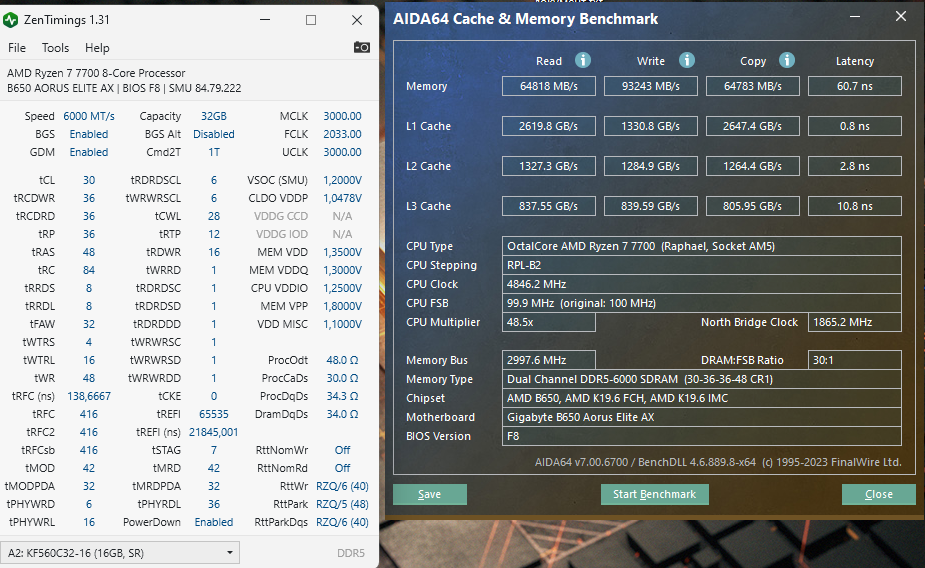The image size is (925, 568).
Task: Open the File menu in ZenTimings
Action: 17,48
